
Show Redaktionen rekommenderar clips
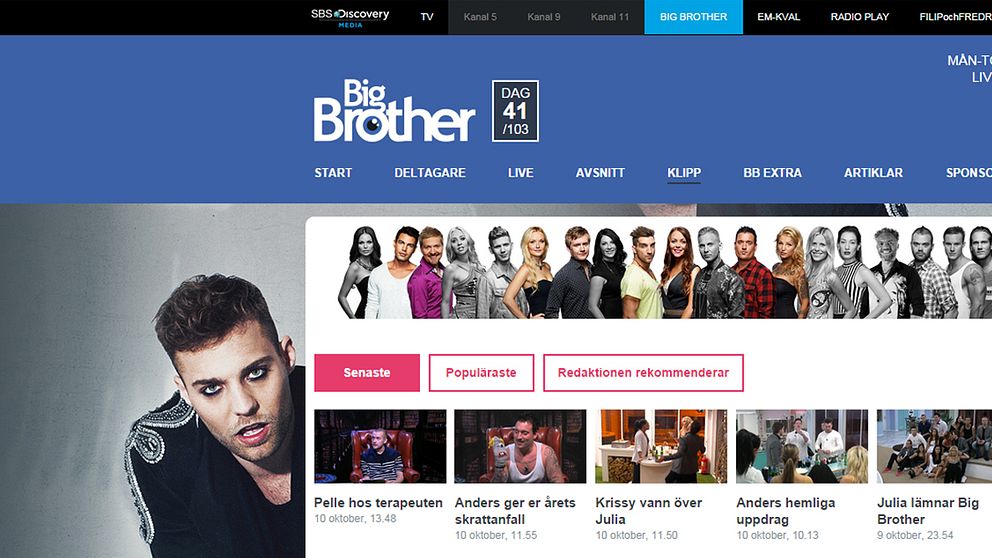point(643,373)
